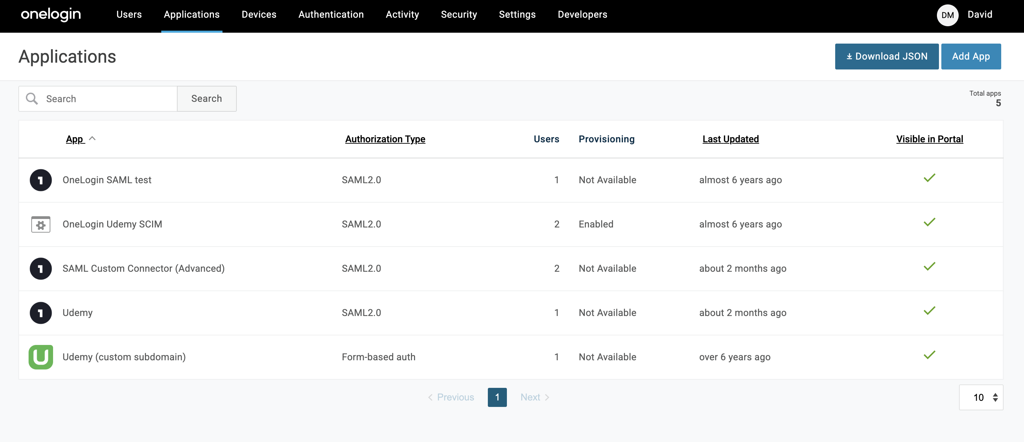Click Enabled provisioning cell

coord(596,224)
